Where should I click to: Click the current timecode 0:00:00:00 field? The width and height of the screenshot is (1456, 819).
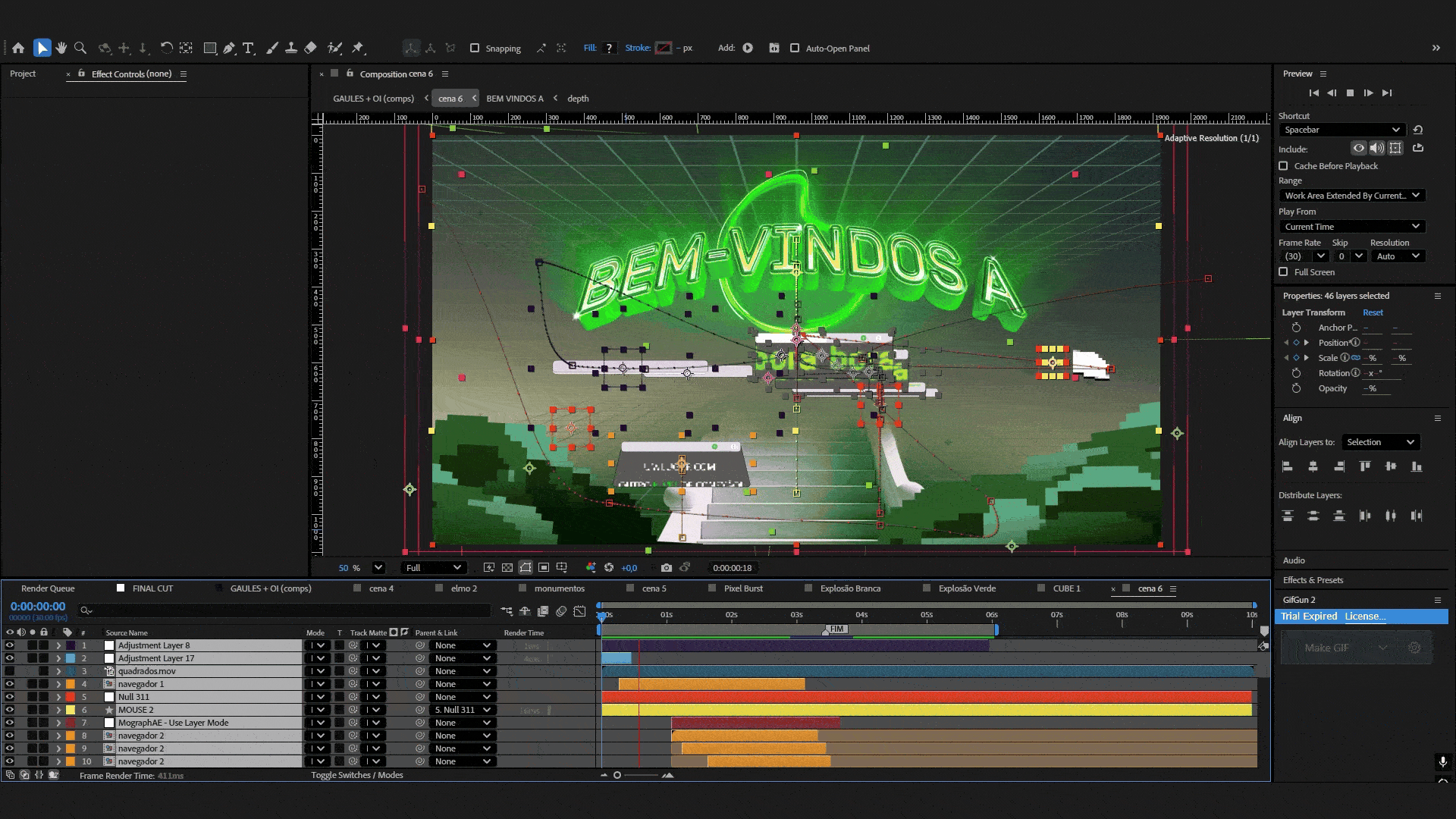38,607
